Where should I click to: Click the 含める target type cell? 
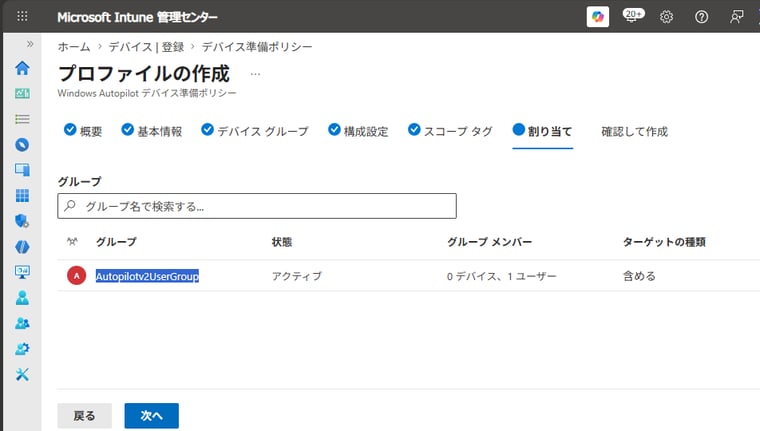pos(639,276)
